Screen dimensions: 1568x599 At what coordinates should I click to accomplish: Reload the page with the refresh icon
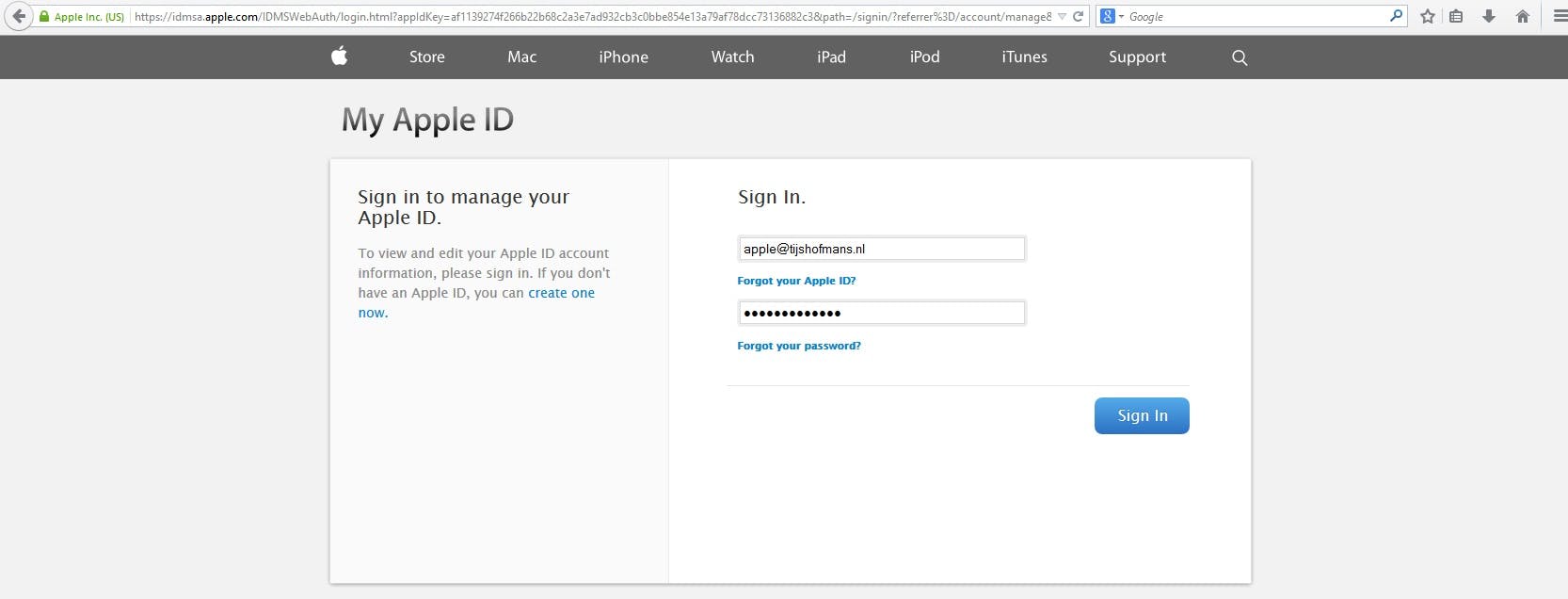pyautogui.click(x=1079, y=16)
